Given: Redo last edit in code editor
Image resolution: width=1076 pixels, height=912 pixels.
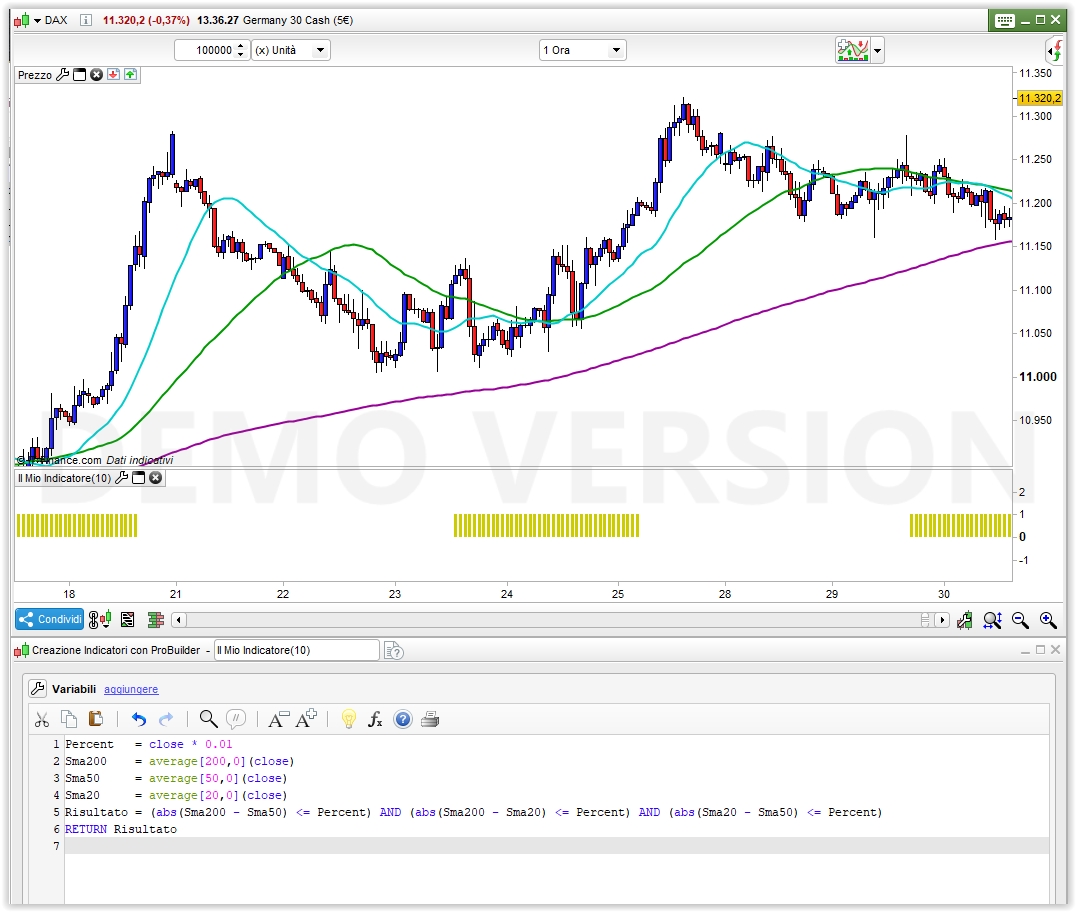Looking at the screenshot, I should [x=166, y=720].
